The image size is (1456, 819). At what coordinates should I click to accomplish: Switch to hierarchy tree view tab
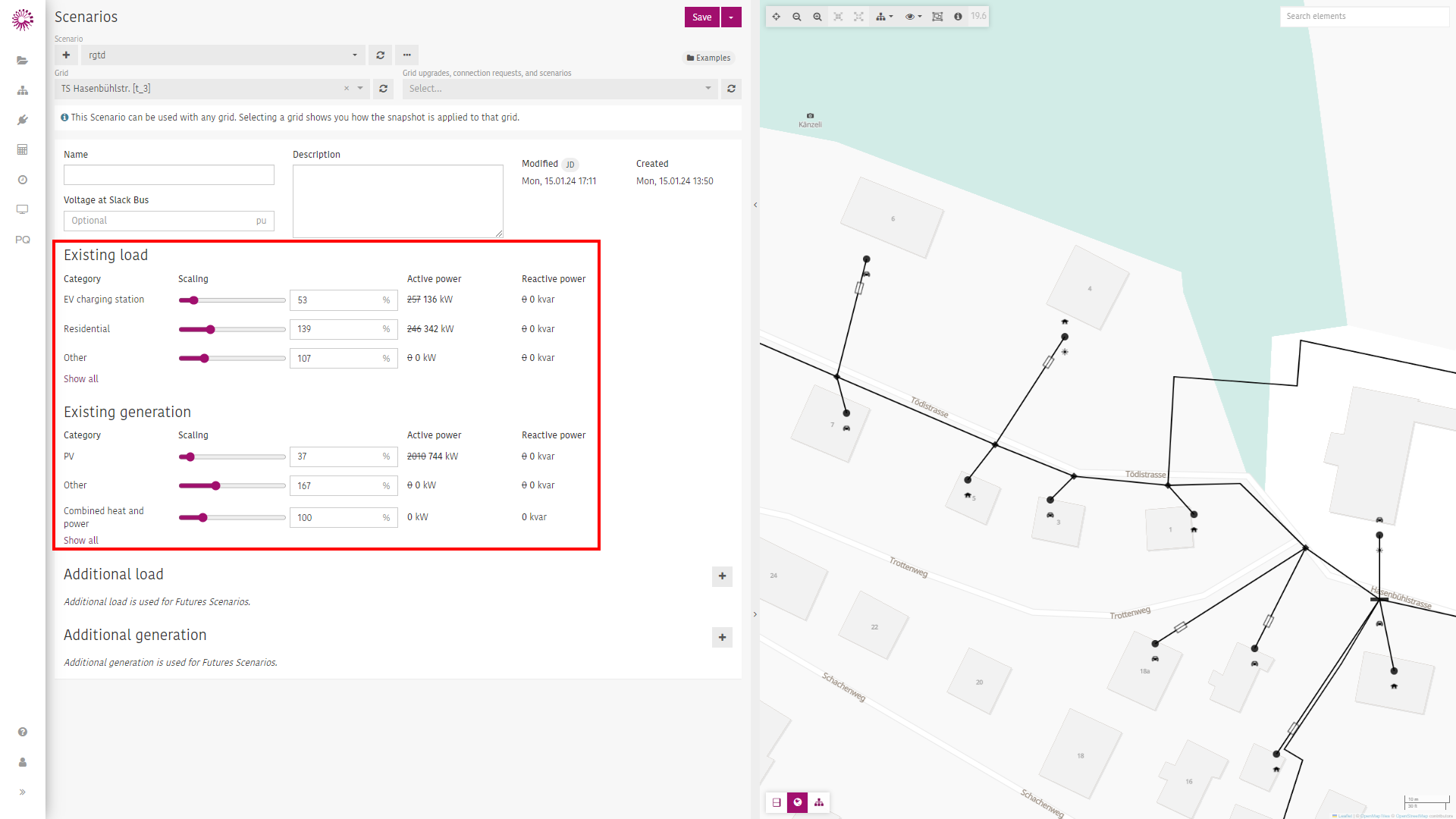click(819, 802)
